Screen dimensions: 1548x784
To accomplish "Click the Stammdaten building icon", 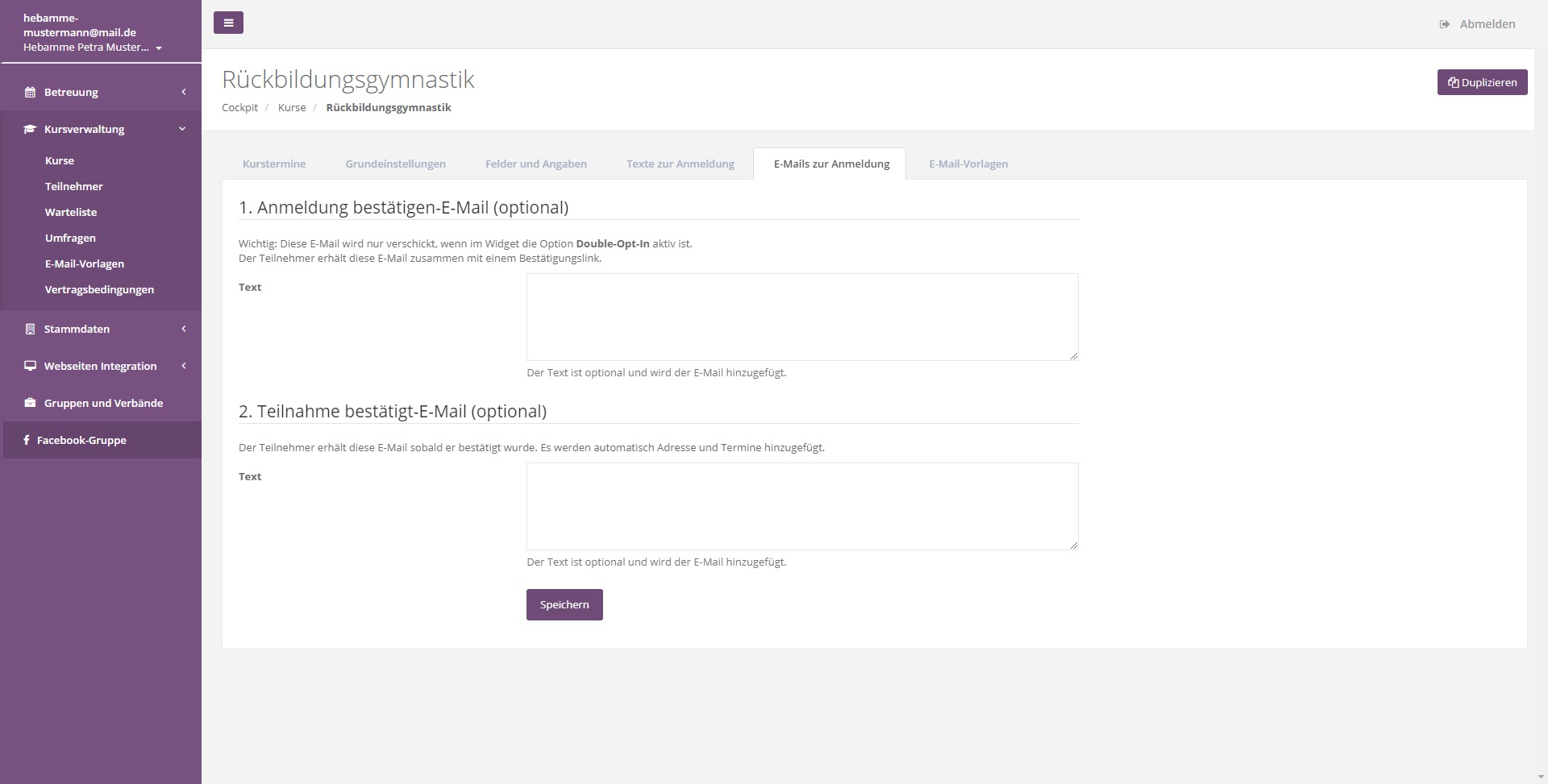I will [30, 329].
